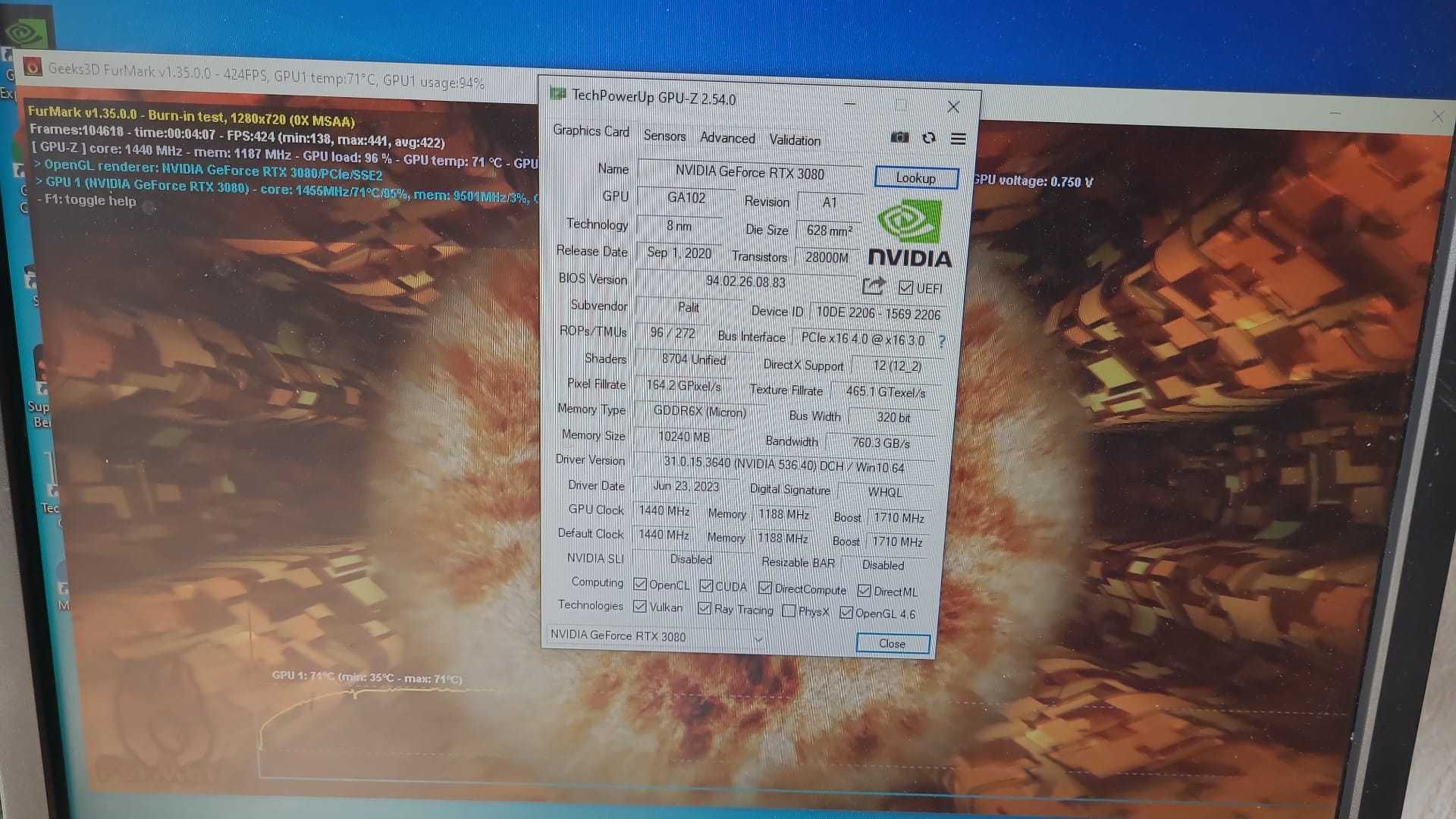Screen dimensions: 1456x819
Task: Toggle the Vulkan checkbox
Action: point(639,607)
